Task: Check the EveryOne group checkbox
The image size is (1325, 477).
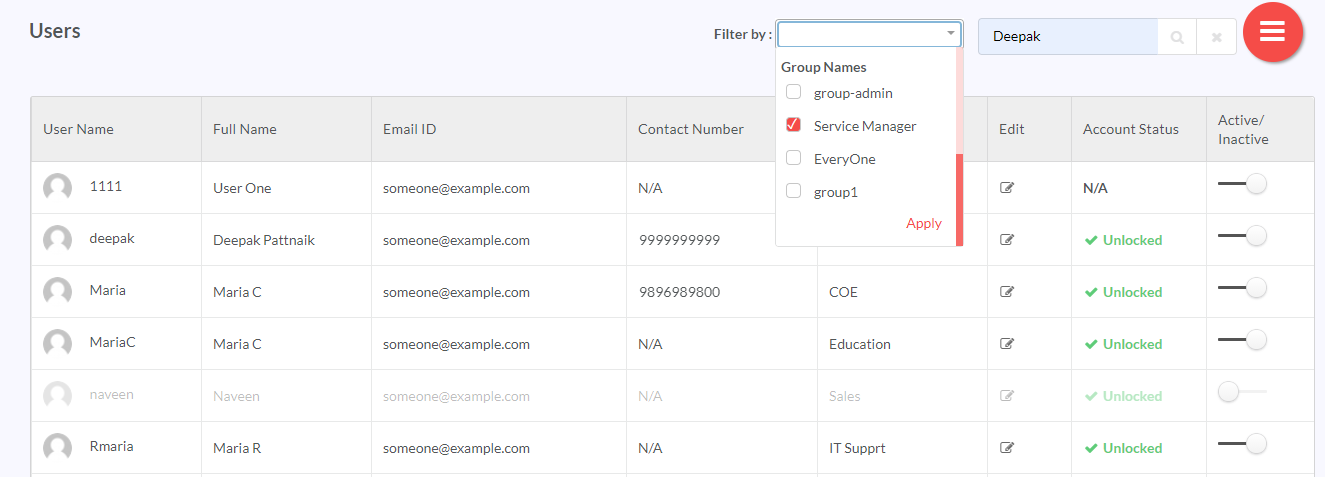Action: tap(793, 158)
